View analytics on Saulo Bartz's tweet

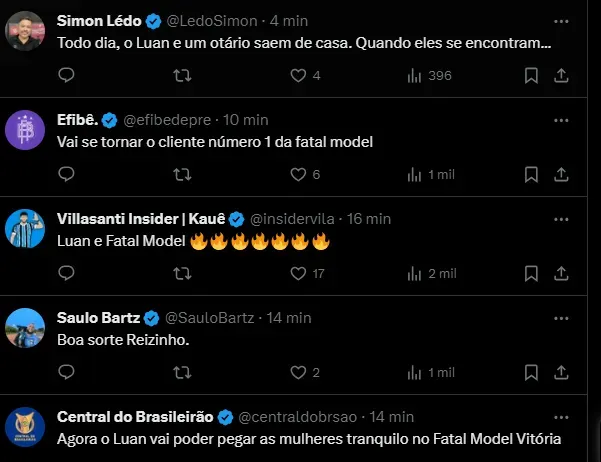(x=414, y=372)
